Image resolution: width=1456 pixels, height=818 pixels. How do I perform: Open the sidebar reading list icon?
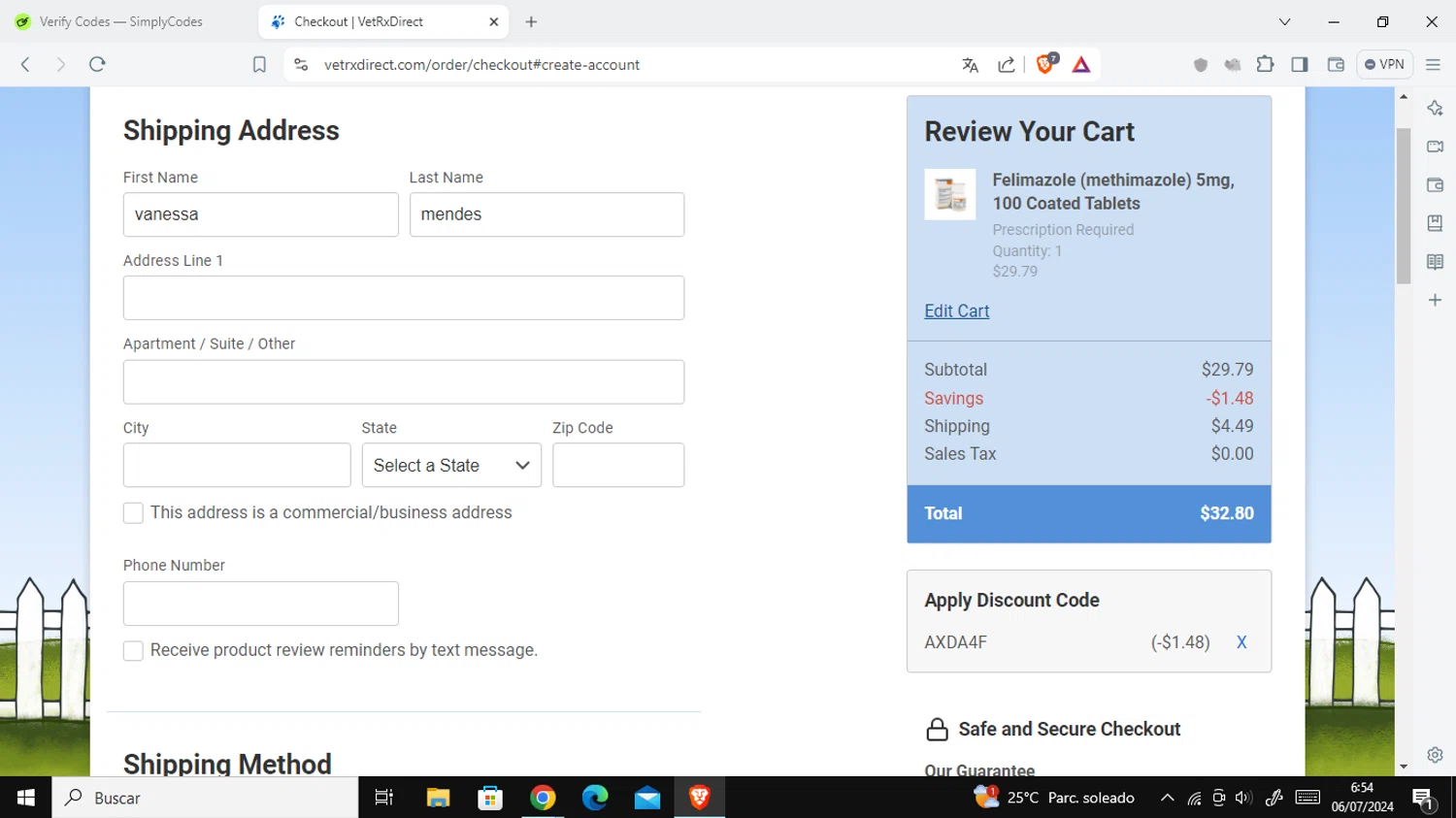(1435, 262)
